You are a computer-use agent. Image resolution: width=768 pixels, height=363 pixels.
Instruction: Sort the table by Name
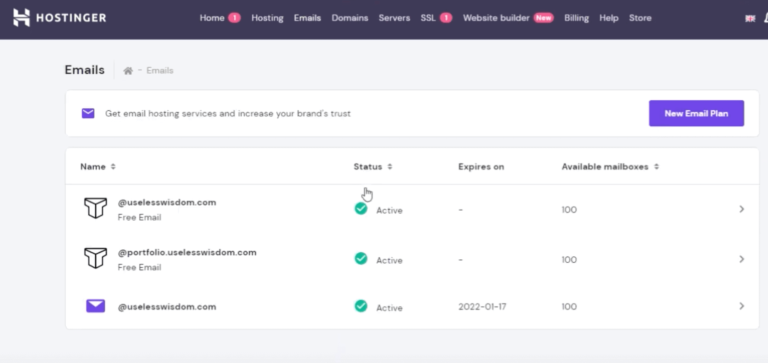98,167
